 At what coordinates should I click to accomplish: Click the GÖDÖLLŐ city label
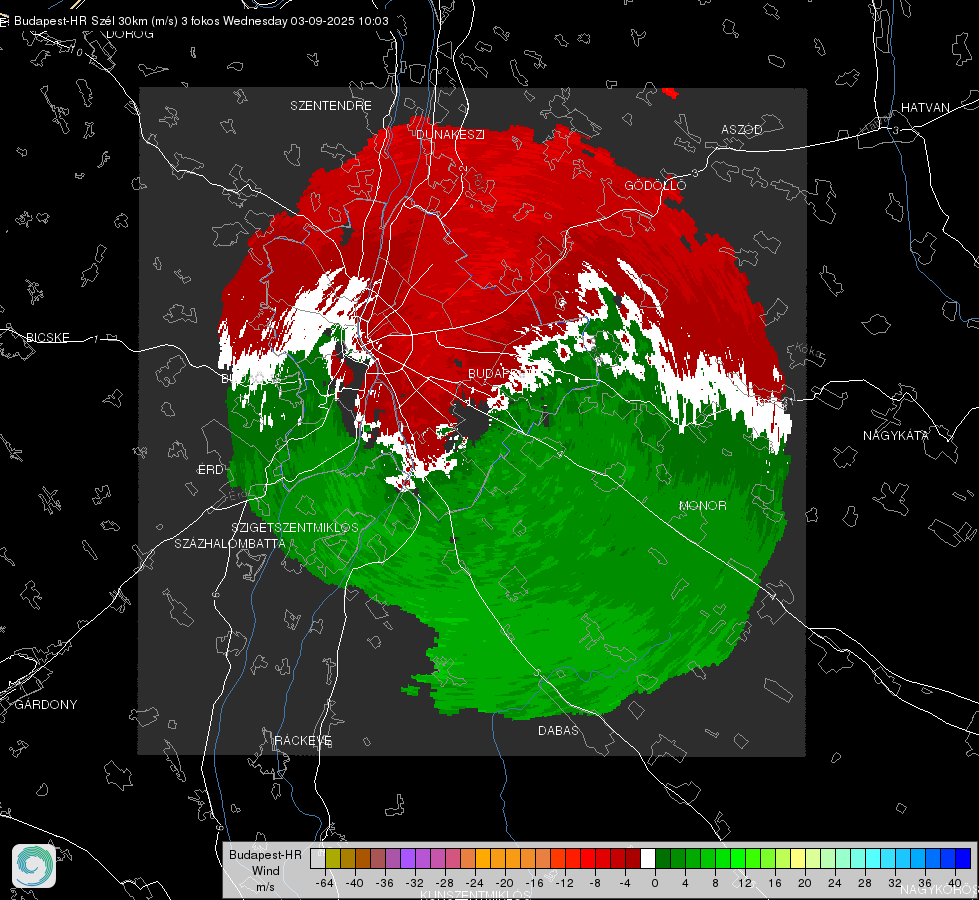tap(655, 186)
